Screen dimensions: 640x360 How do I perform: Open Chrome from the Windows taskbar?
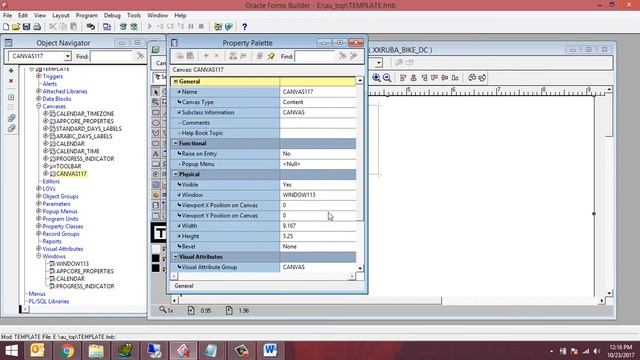[x=67, y=351]
